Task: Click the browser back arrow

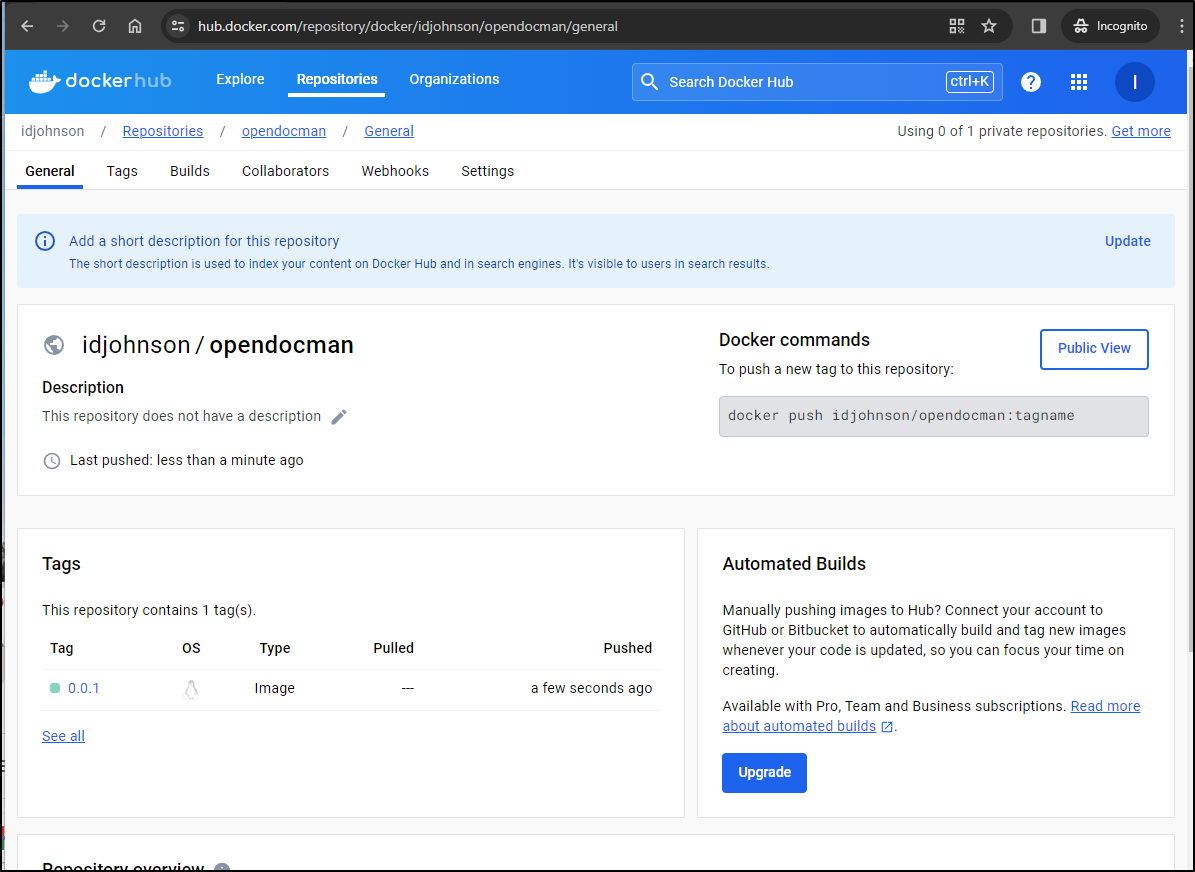Action: pos(27,26)
